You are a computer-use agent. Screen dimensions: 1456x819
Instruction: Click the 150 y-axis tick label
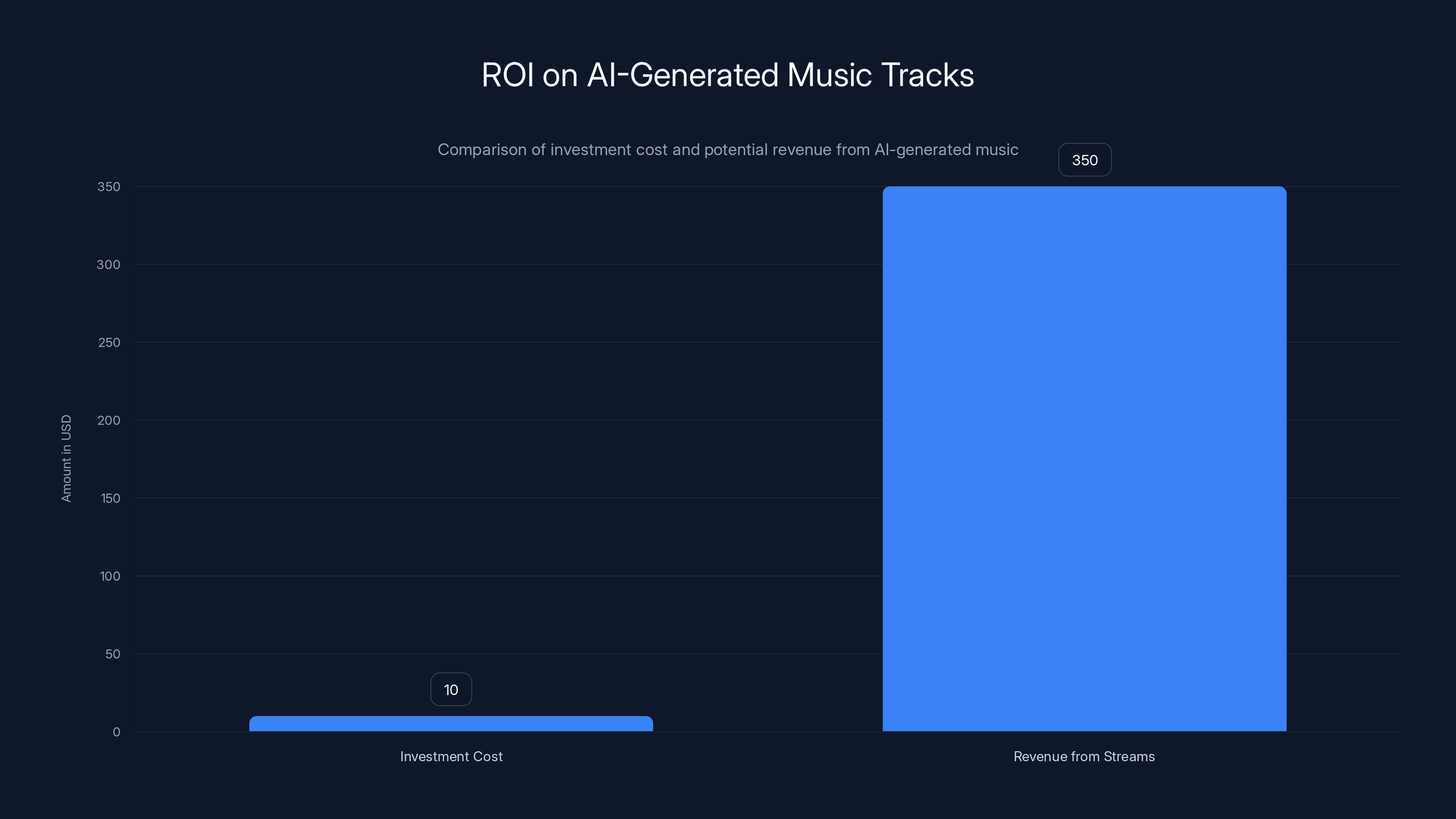(110, 499)
